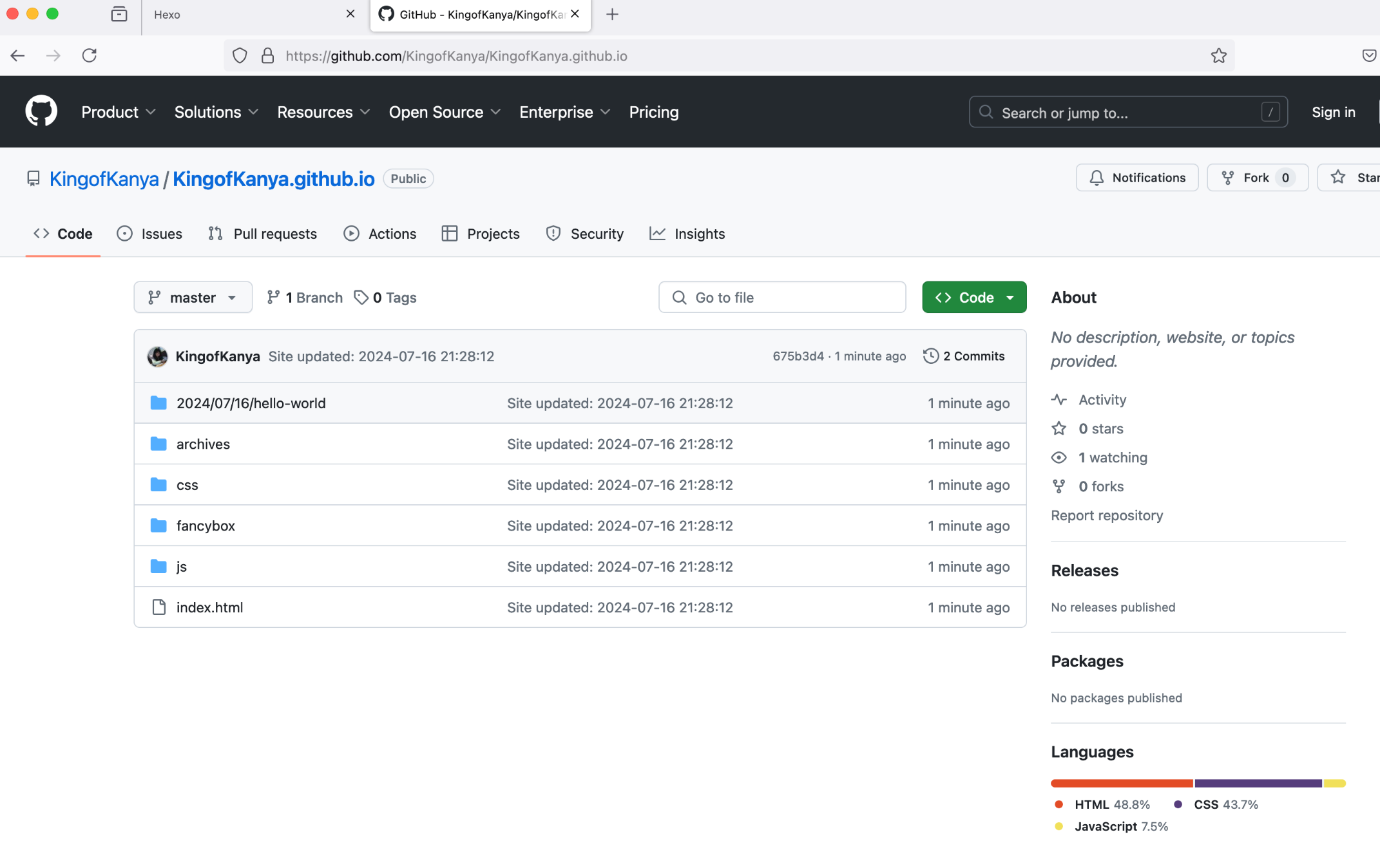
Task: Click the index.html file icon
Action: [158, 607]
